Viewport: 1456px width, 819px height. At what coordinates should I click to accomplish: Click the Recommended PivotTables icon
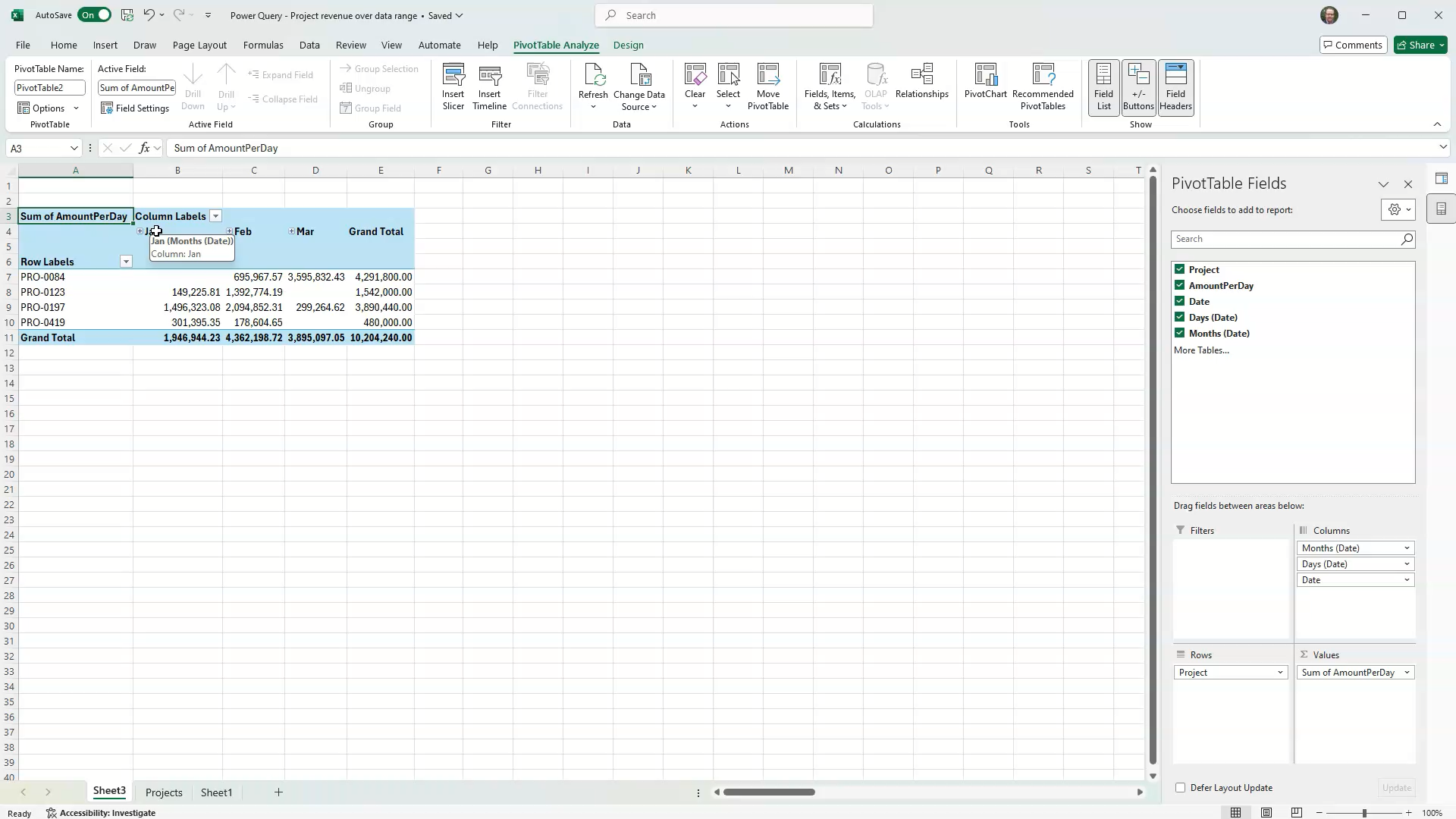pyautogui.click(x=1044, y=83)
